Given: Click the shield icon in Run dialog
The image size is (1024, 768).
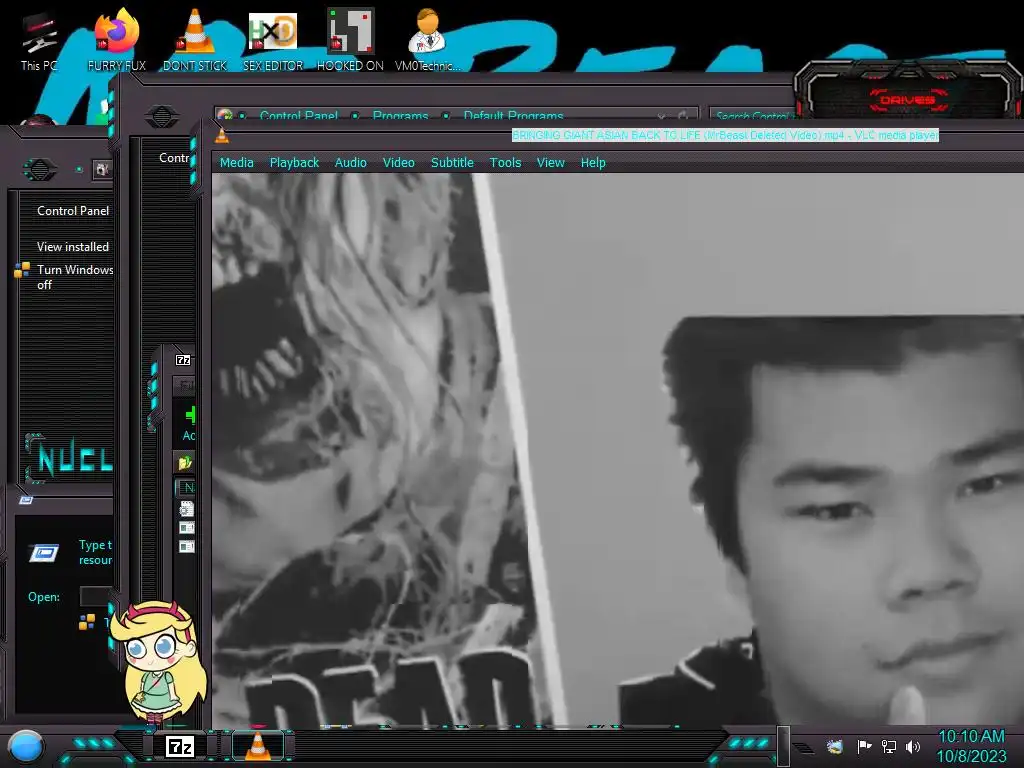Looking at the screenshot, I should 87,622.
